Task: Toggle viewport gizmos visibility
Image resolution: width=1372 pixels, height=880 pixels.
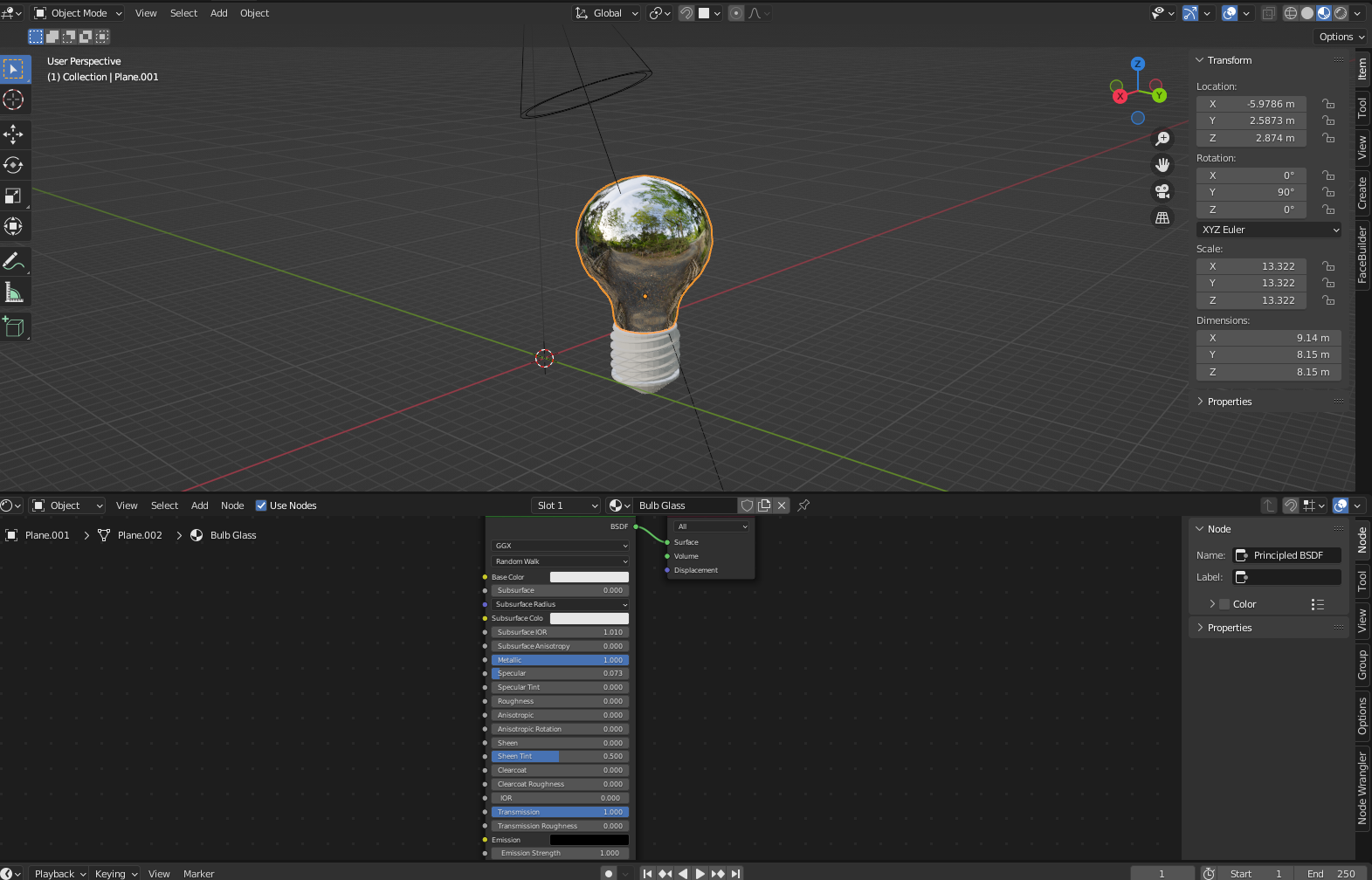Action: coord(1189,13)
